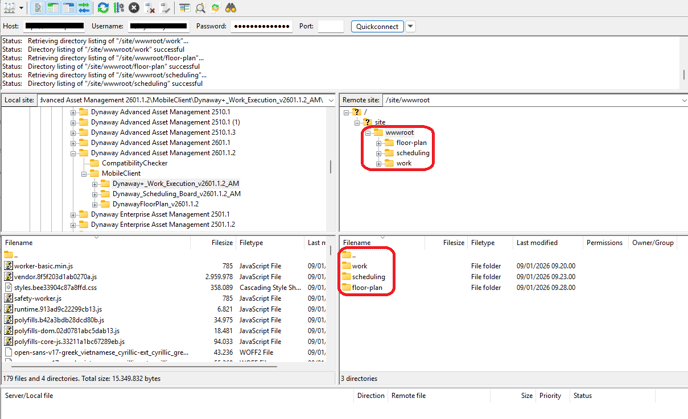Viewport: 688px width, 419px height.
Task: Collapse the MobileClient folder node
Action: point(84,174)
